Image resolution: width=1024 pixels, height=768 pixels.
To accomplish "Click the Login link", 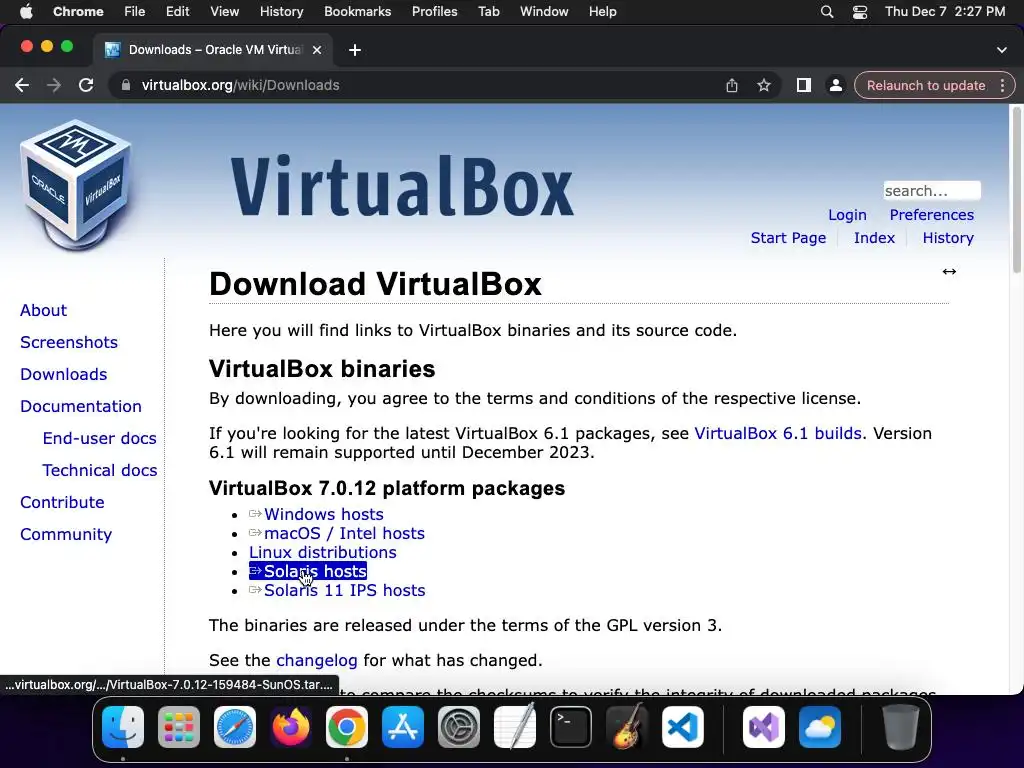I will [847, 215].
